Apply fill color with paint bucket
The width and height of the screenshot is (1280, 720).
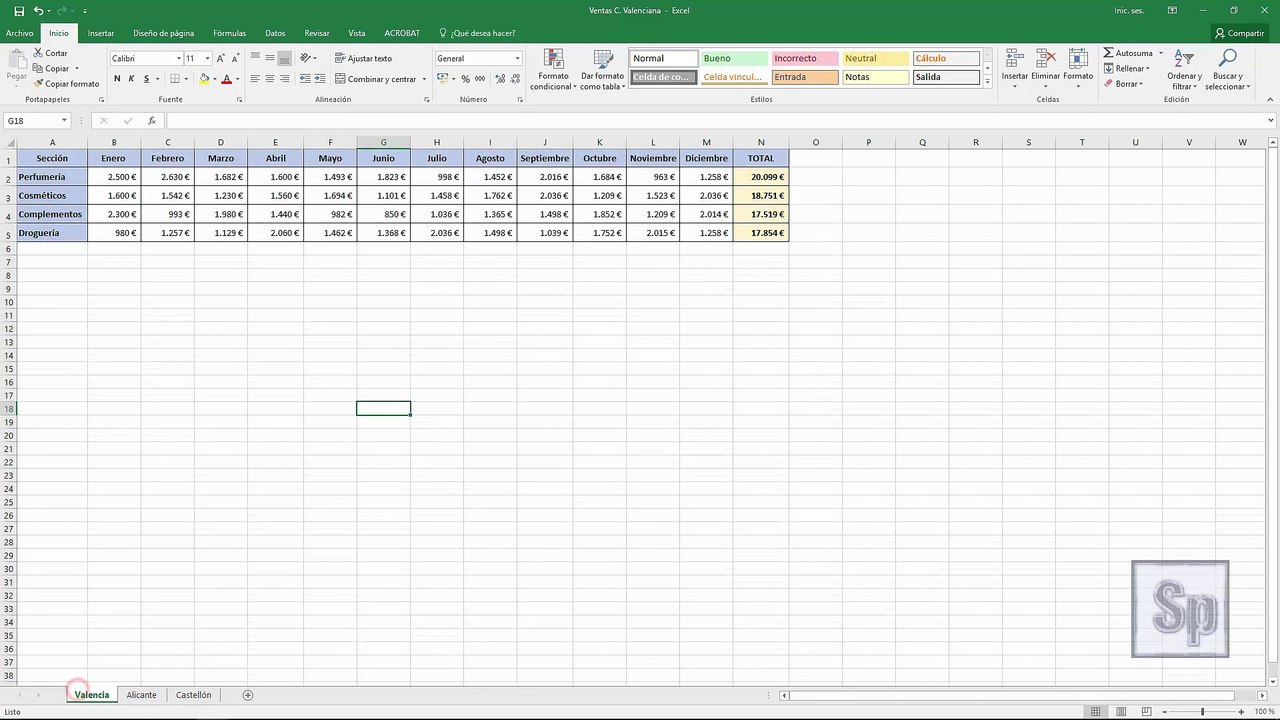click(x=204, y=79)
